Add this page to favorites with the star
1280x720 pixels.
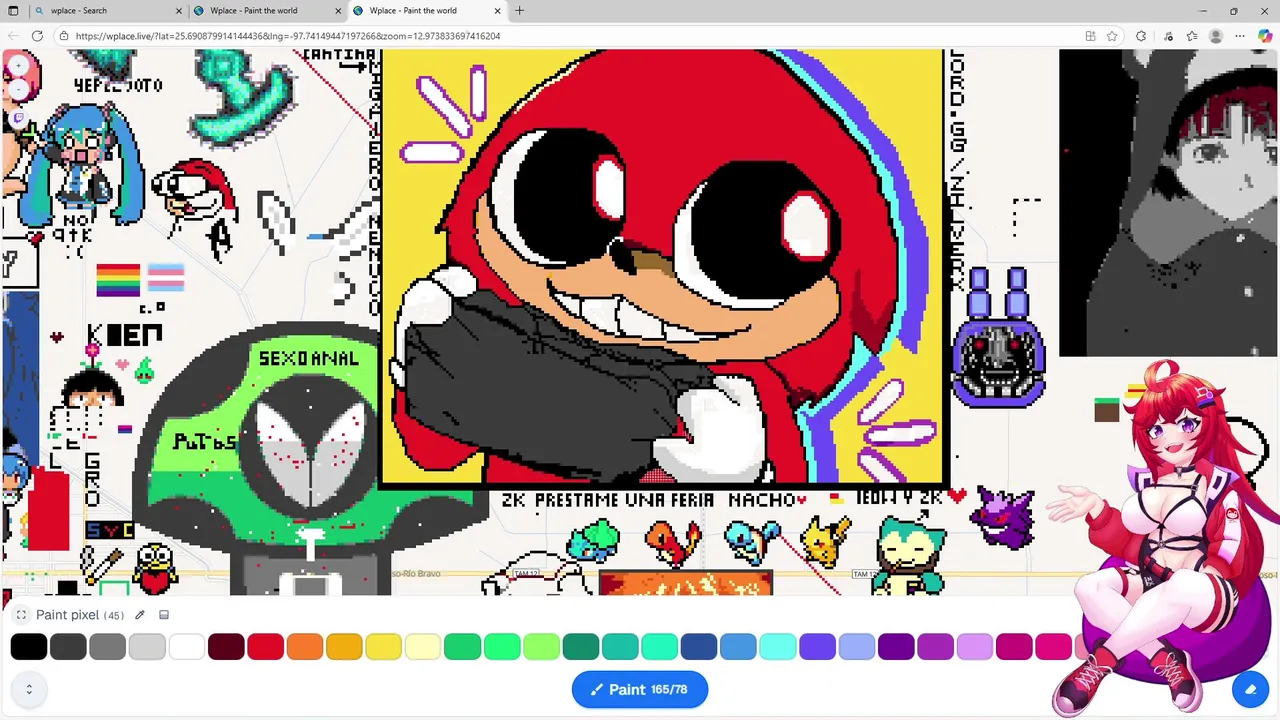tap(1112, 36)
